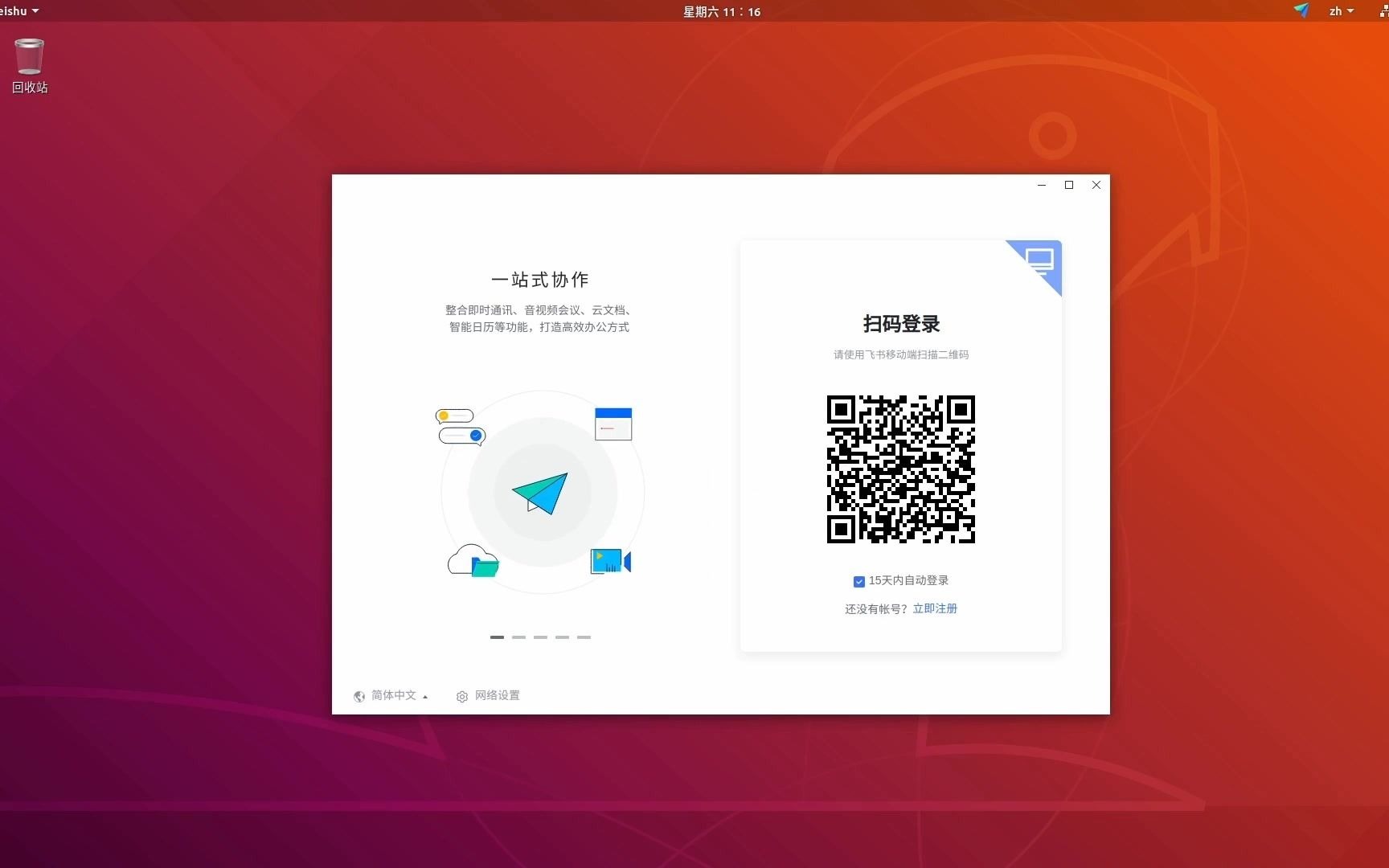This screenshot has height=868, width=1389.
Task: Open the zh input method dropdown
Action: pos(1341,11)
